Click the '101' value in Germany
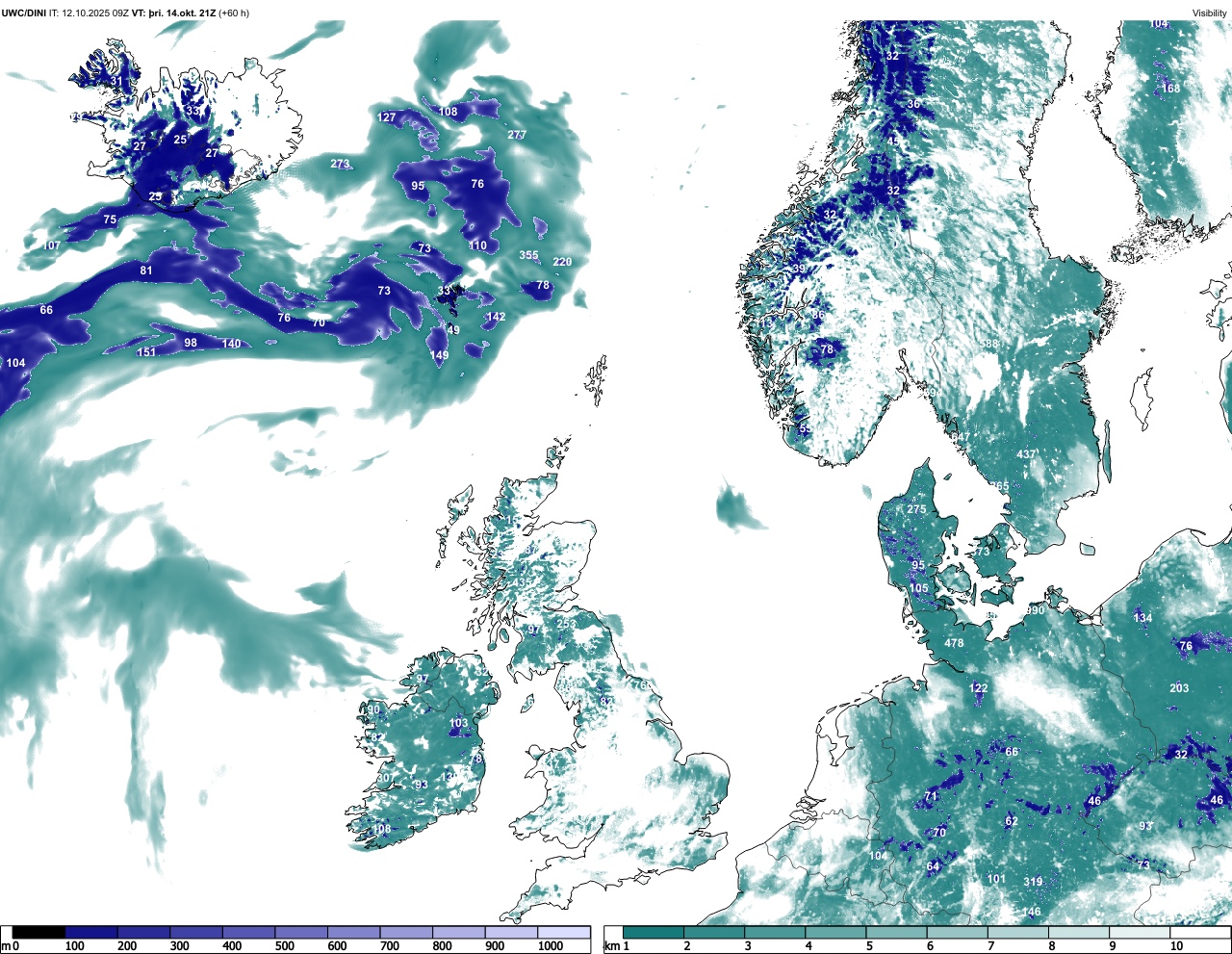The width and height of the screenshot is (1232, 954). [996, 879]
